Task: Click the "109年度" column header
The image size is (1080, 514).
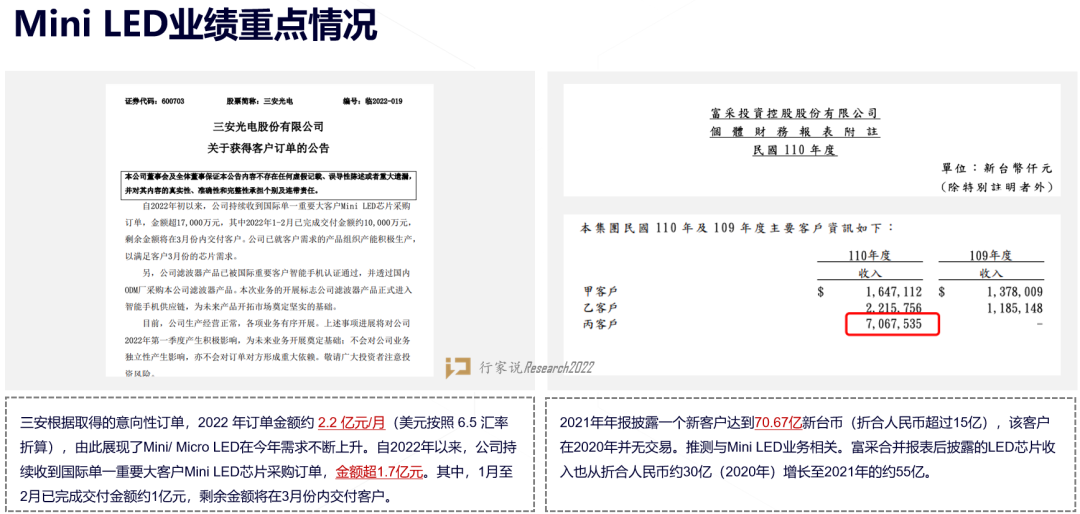Action: 990,256
